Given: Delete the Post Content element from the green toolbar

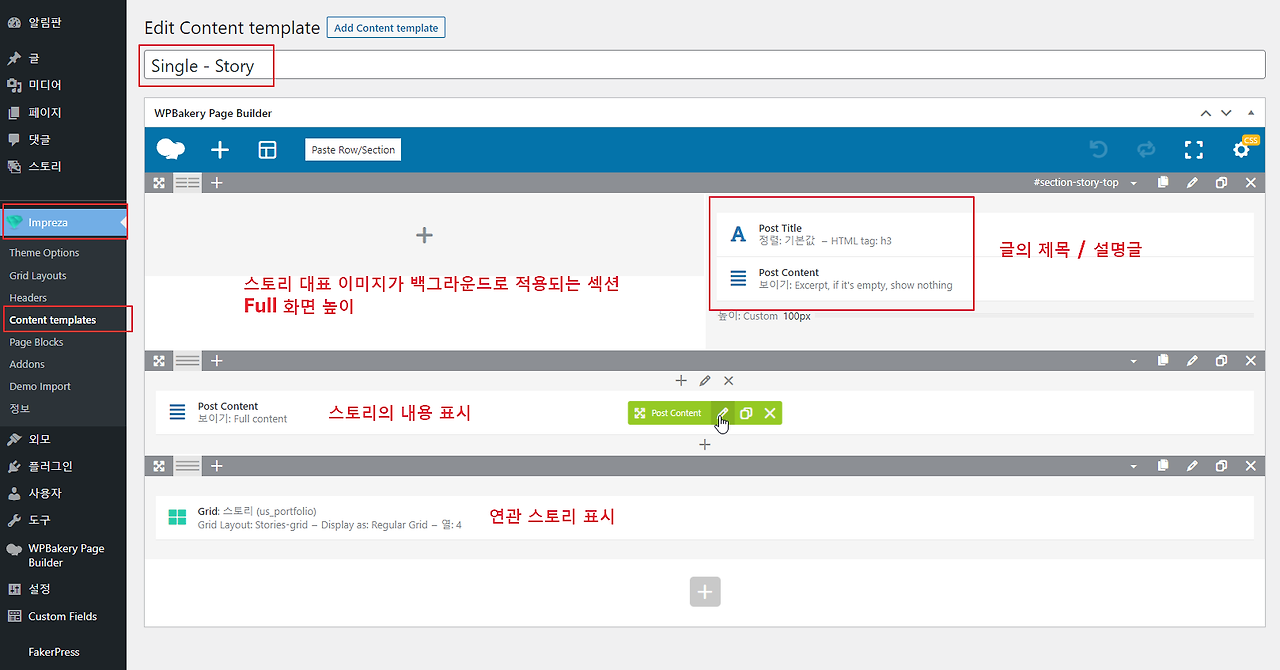Looking at the screenshot, I should pos(770,413).
